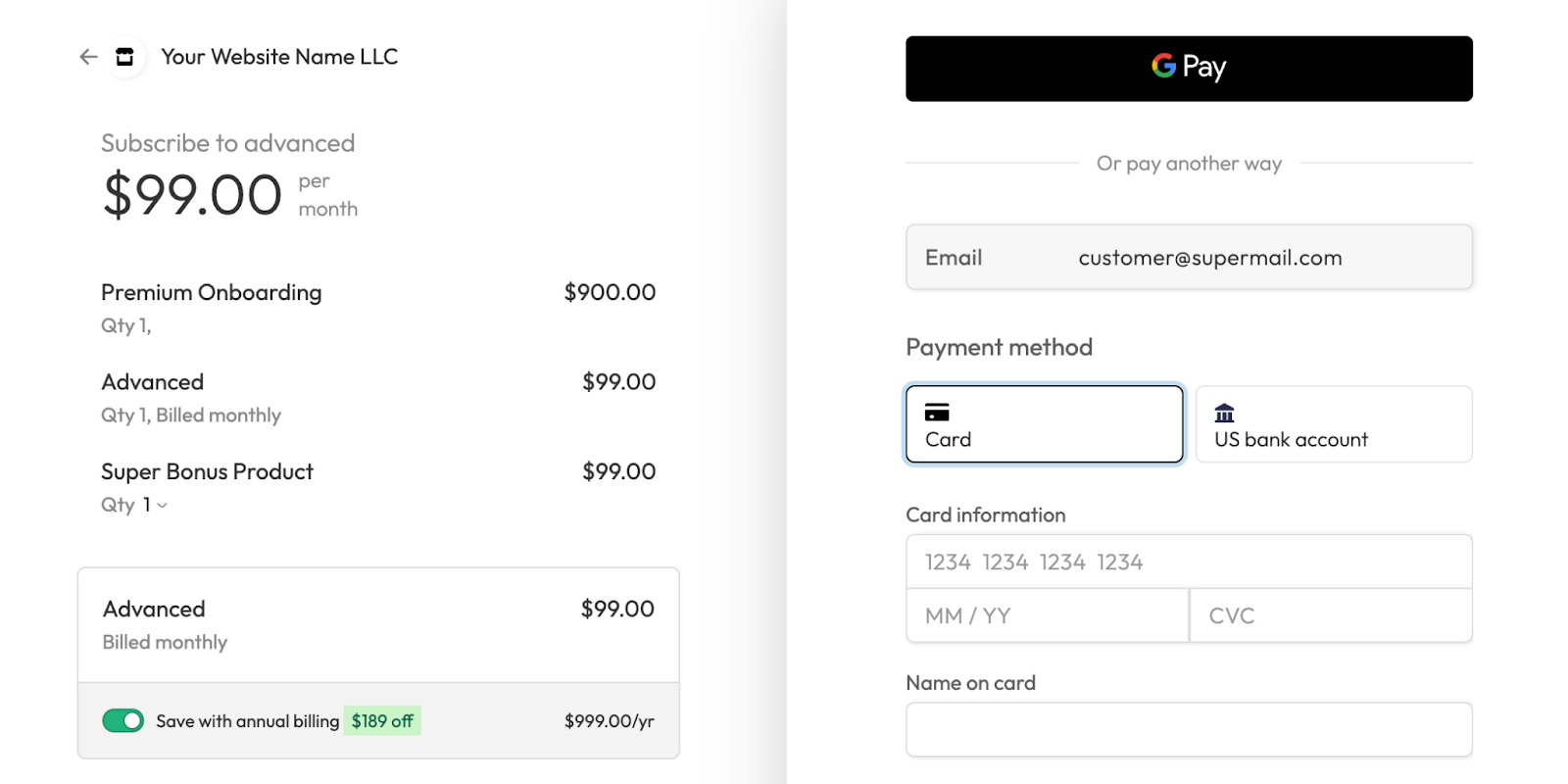Click the credit card icon
This screenshot has height=784, width=1568.
[937, 413]
